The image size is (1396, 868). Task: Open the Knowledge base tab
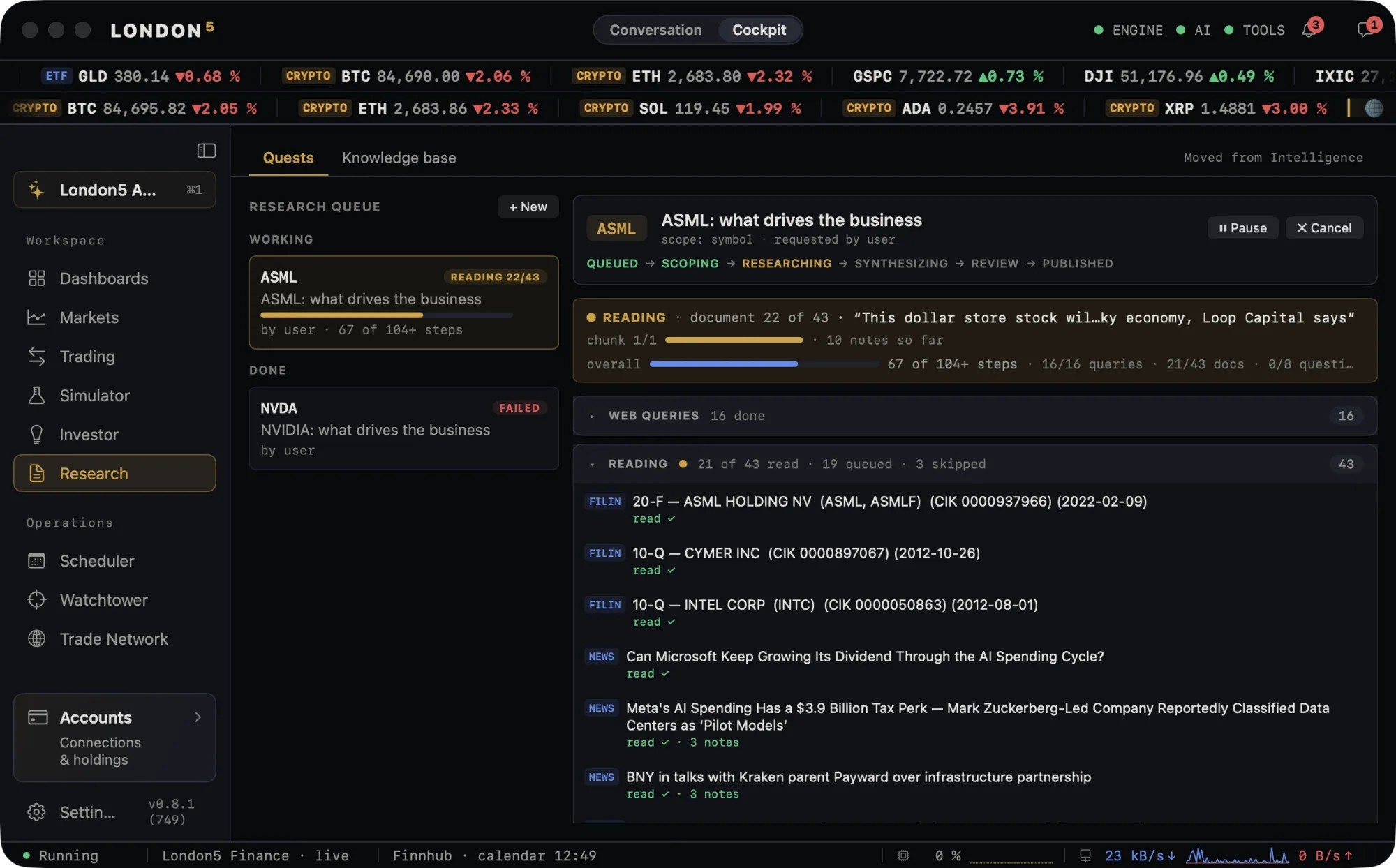[x=399, y=158]
